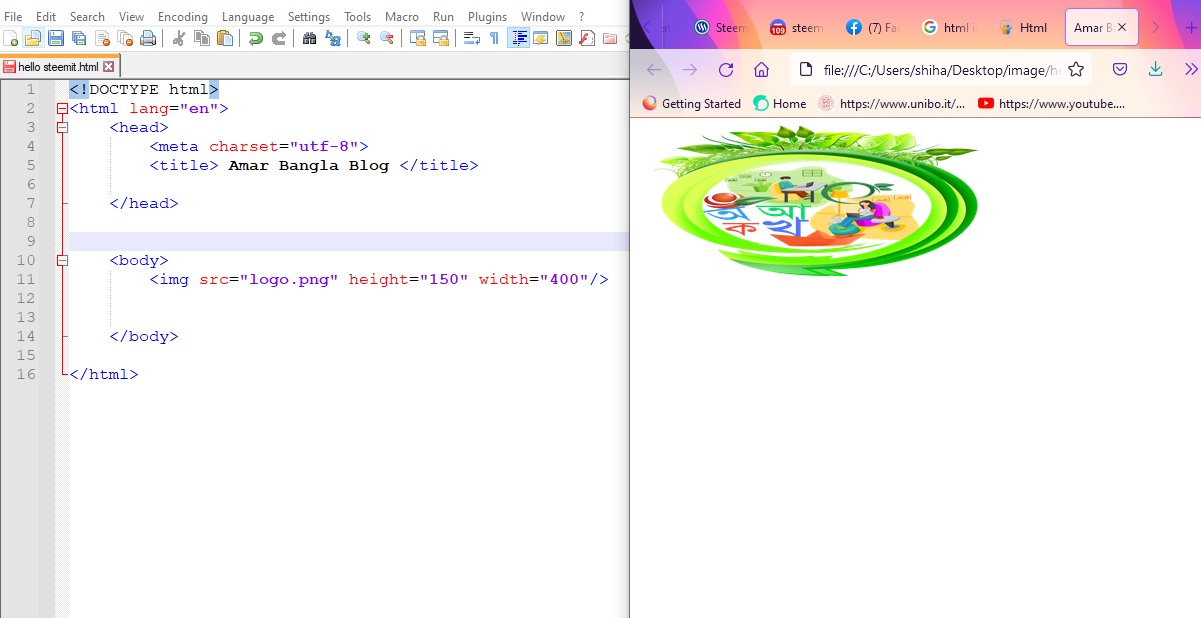Open the Replace dialog icon
Image resolution: width=1201 pixels, height=618 pixels.
(x=333, y=38)
